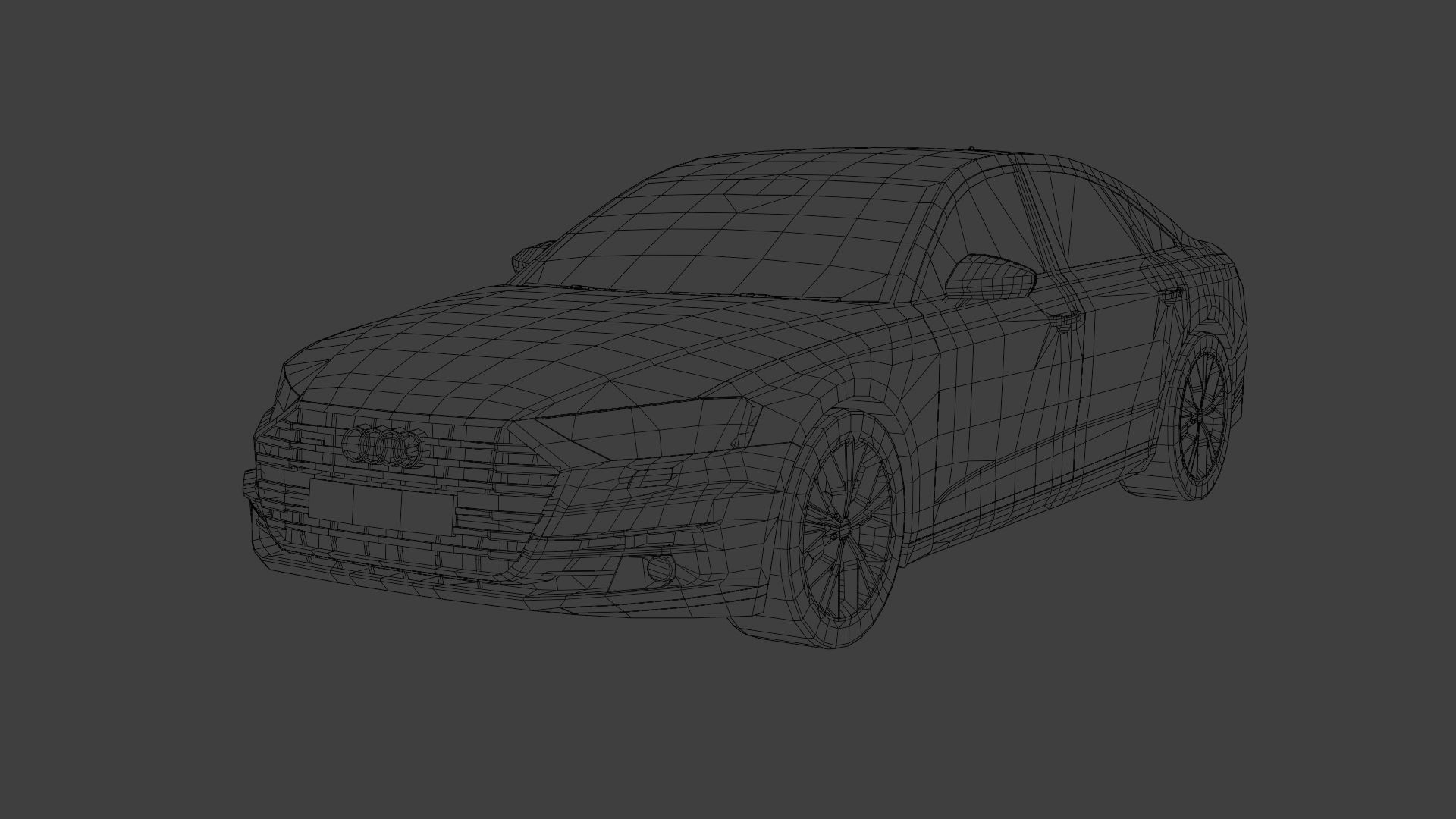Select the rear door handle
The width and height of the screenshot is (1456, 819).
click(1172, 293)
